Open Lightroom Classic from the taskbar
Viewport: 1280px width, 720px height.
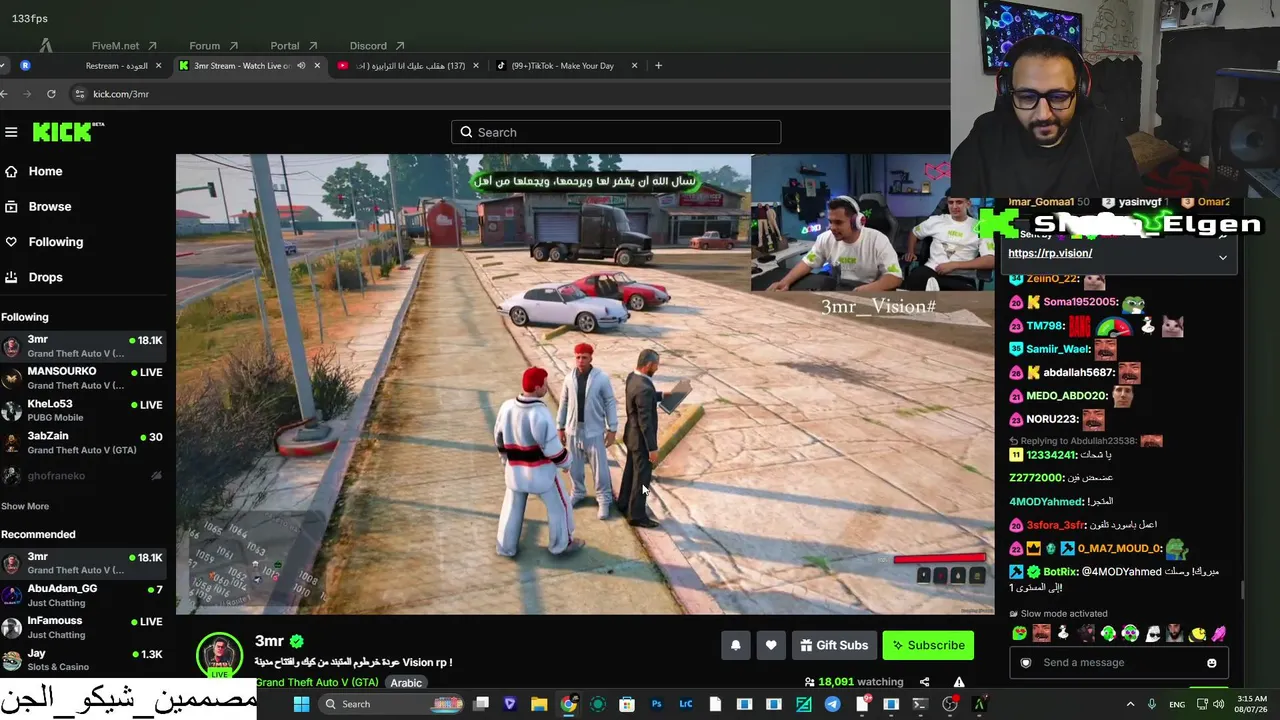tap(686, 704)
